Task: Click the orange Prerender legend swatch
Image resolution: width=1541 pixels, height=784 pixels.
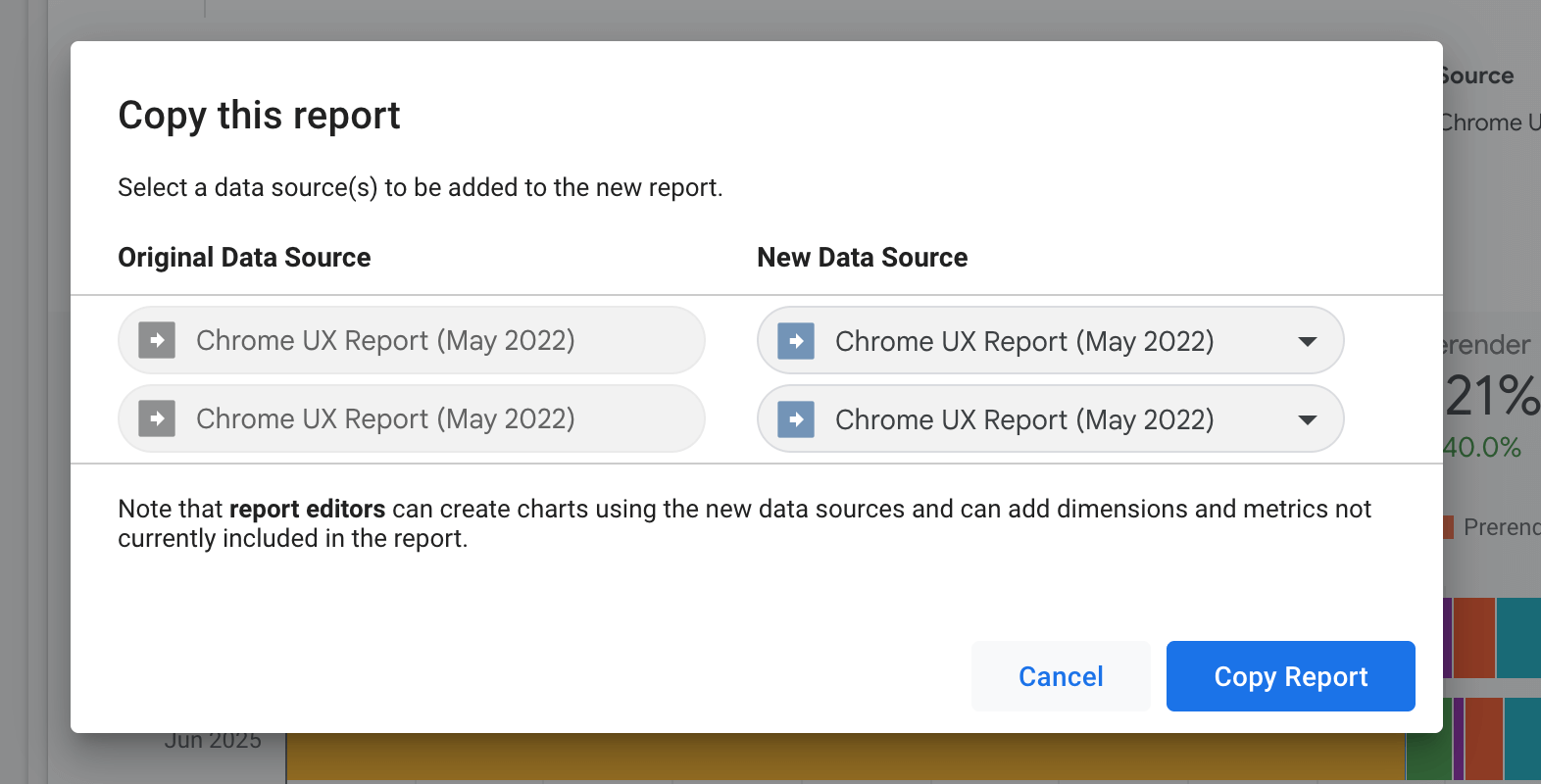Action: pyautogui.click(x=1449, y=527)
